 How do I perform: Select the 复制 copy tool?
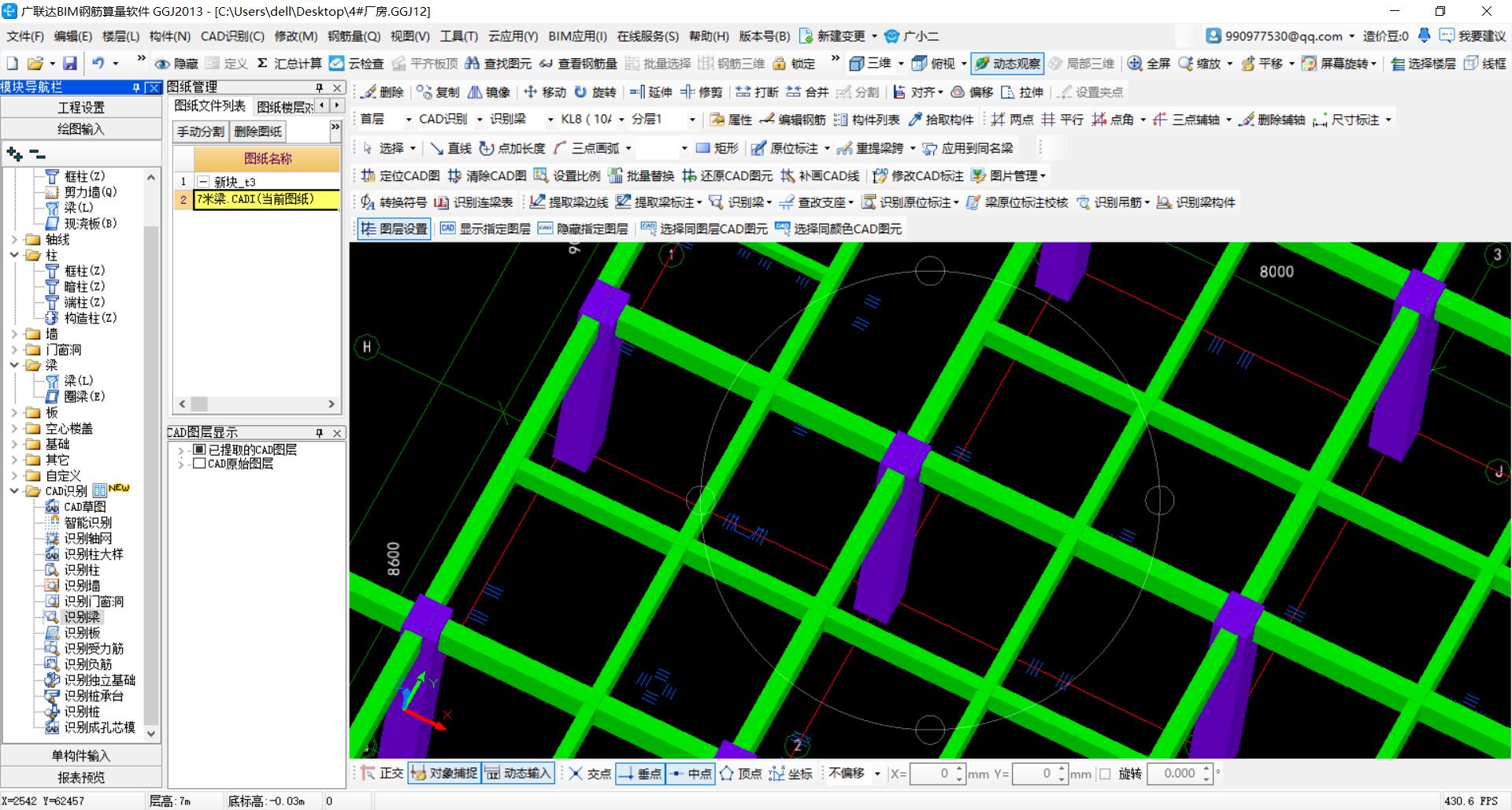(438, 92)
